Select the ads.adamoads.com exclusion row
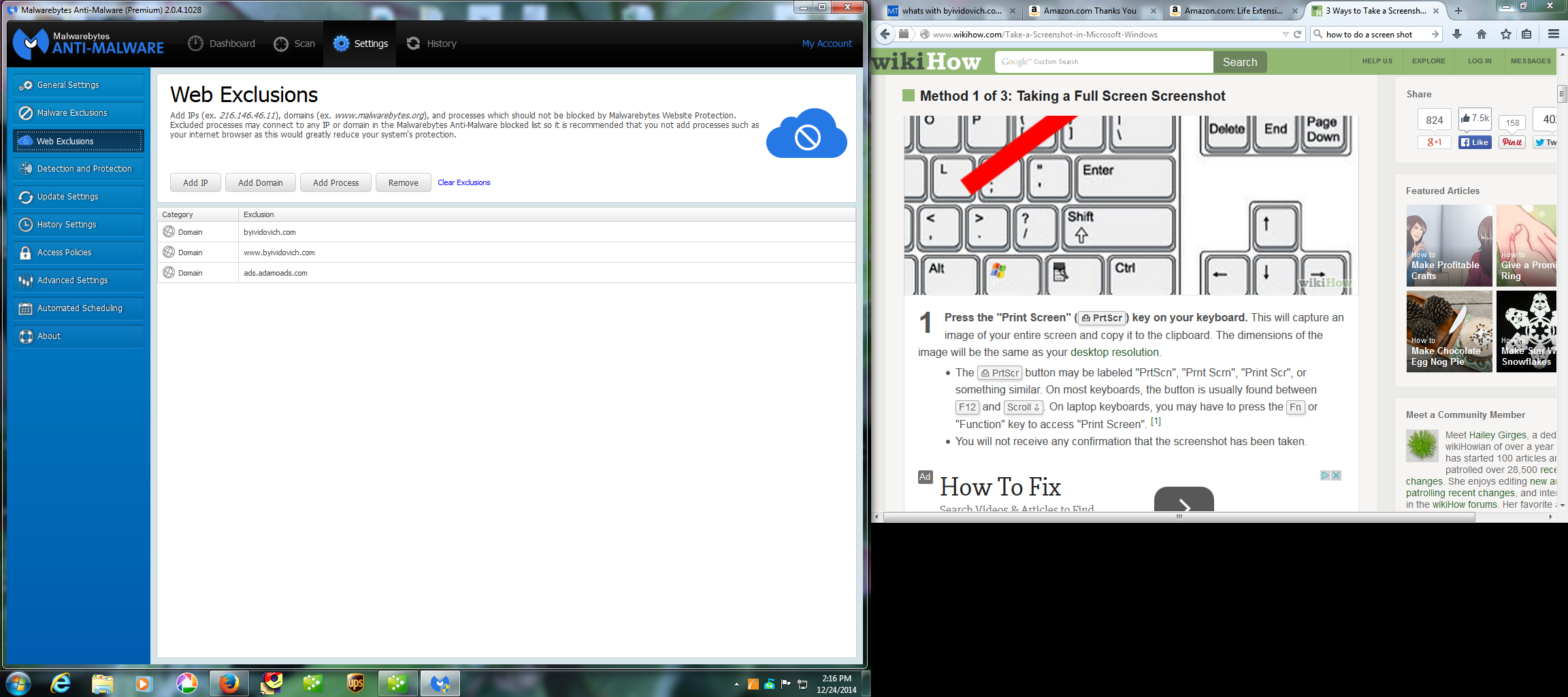1568x697 pixels. [506, 273]
